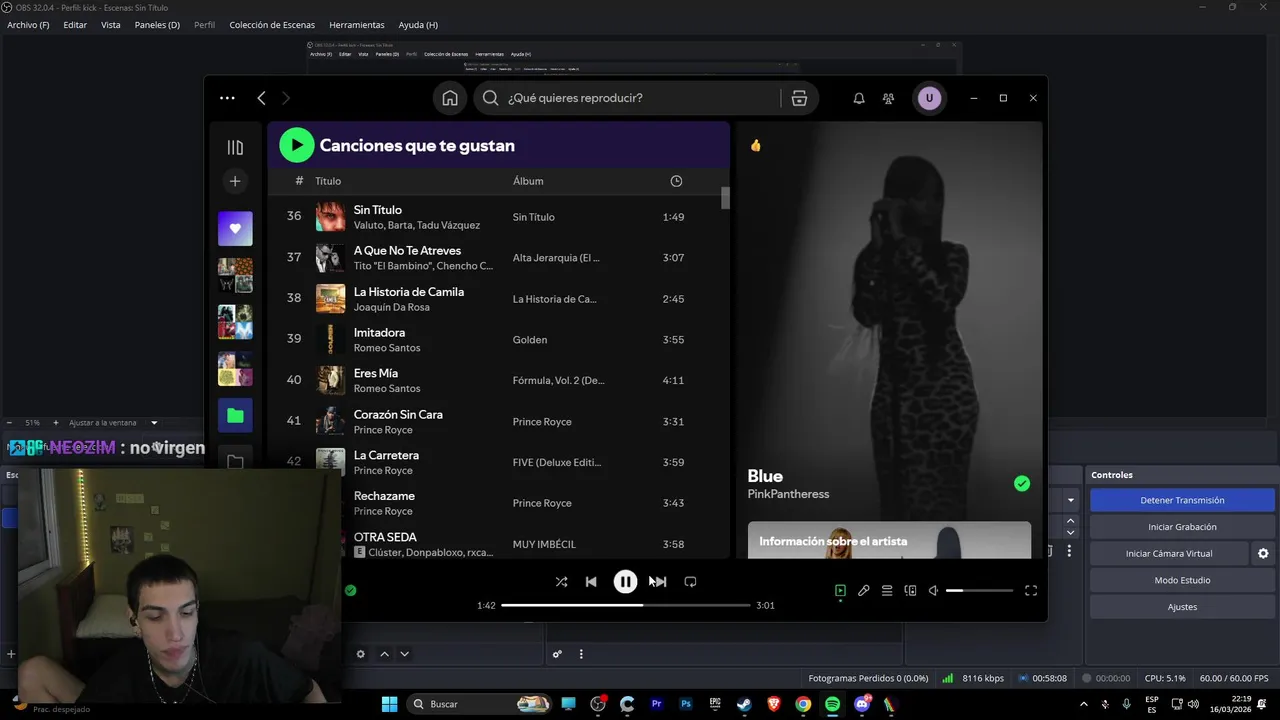
Task: Open the OBS audio mixer three-dot menu
Action: click(x=581, y=654)
